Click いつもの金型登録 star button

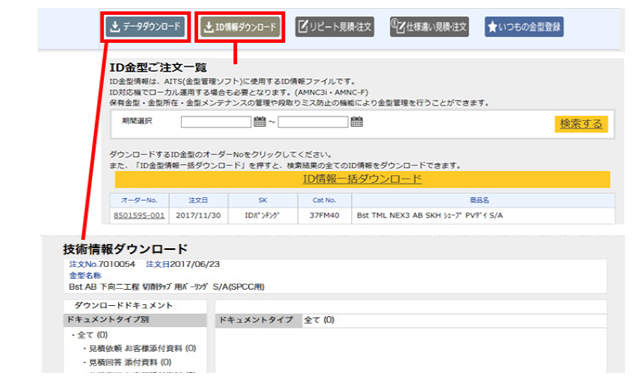click(x=524, y=27)
